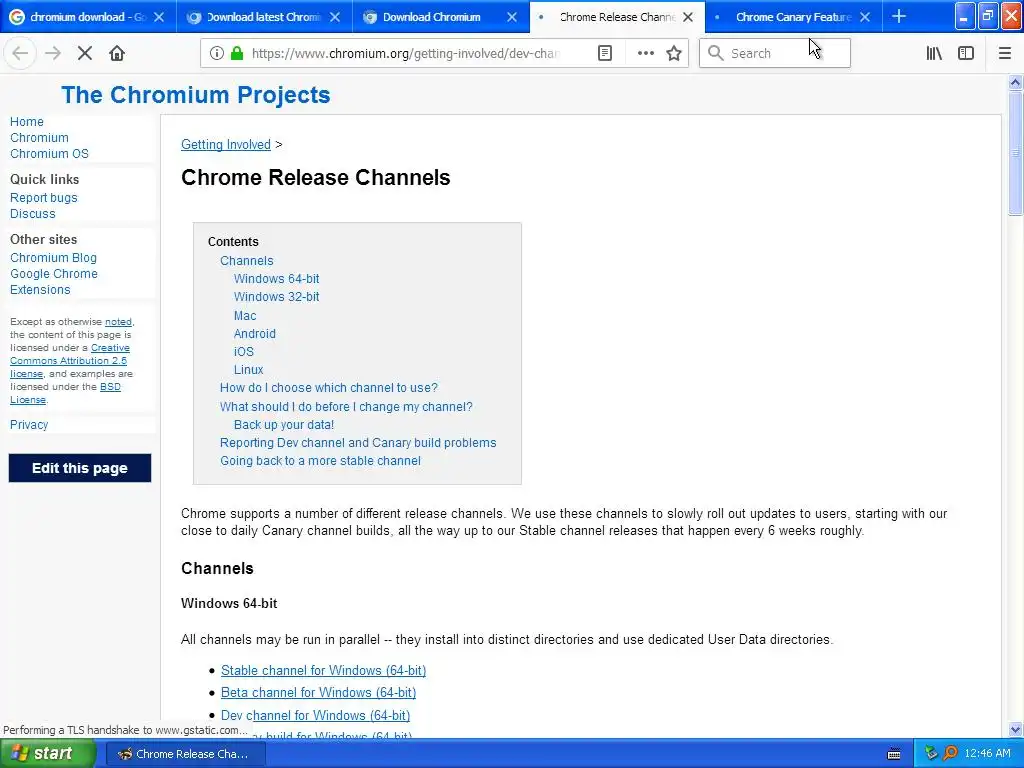Click the magnifier tray icon

950,754
